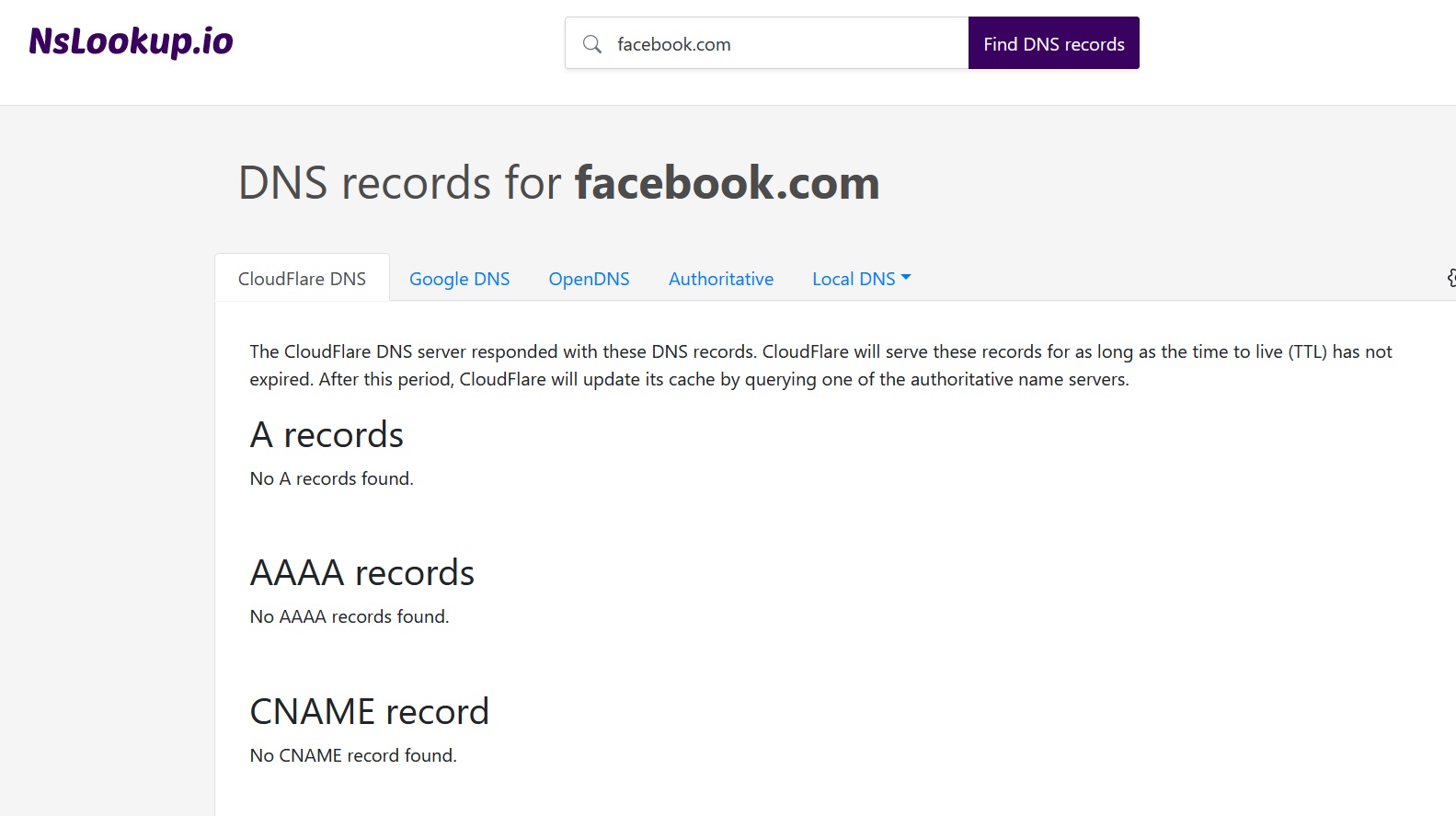1456x816 pixels.
Task: Click the Find DNS records button
Action: [1053, 43]
